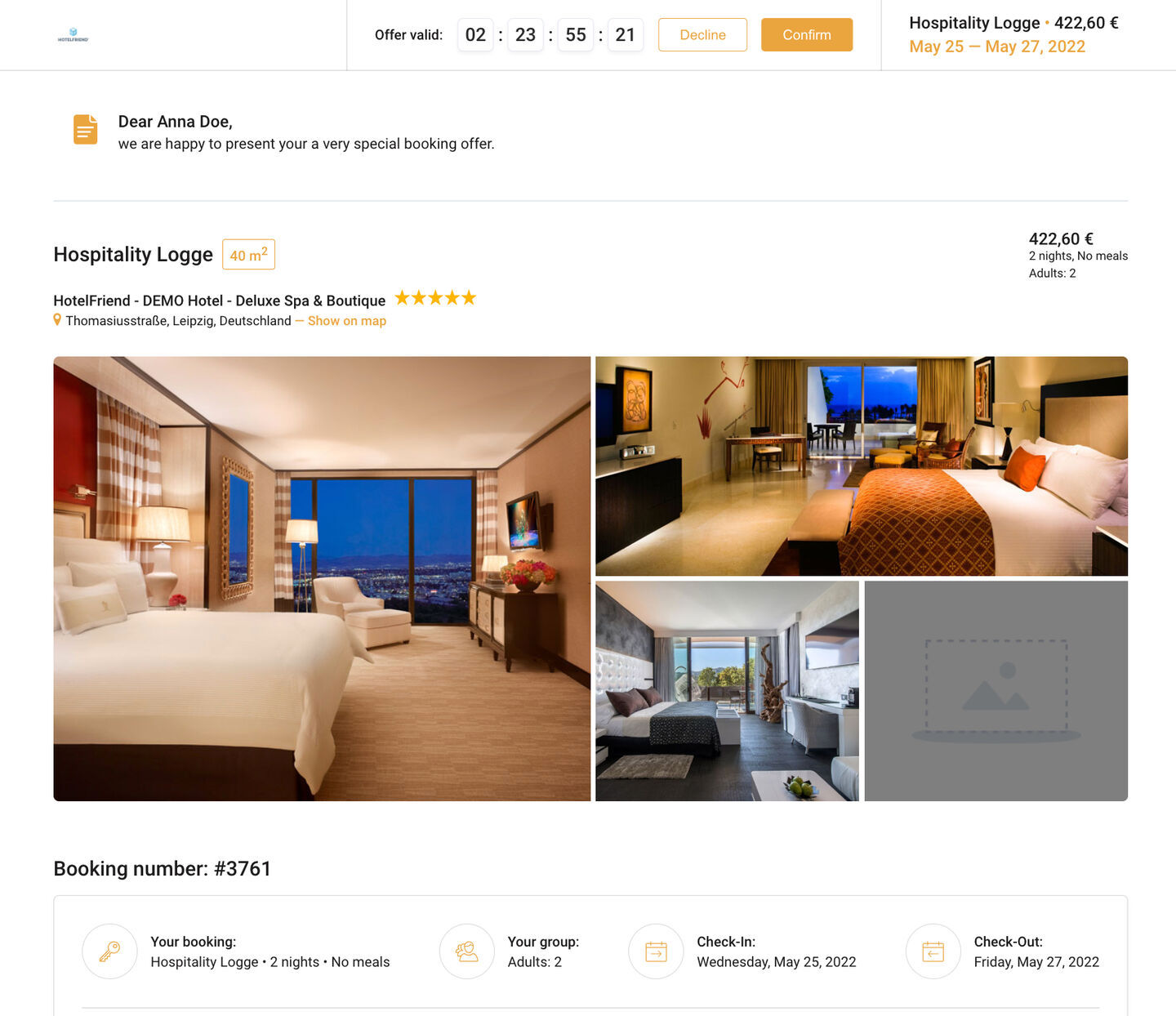Click the Booking number #3761 heading
Screen dimensions: 1176x1016
pos(163,868)
